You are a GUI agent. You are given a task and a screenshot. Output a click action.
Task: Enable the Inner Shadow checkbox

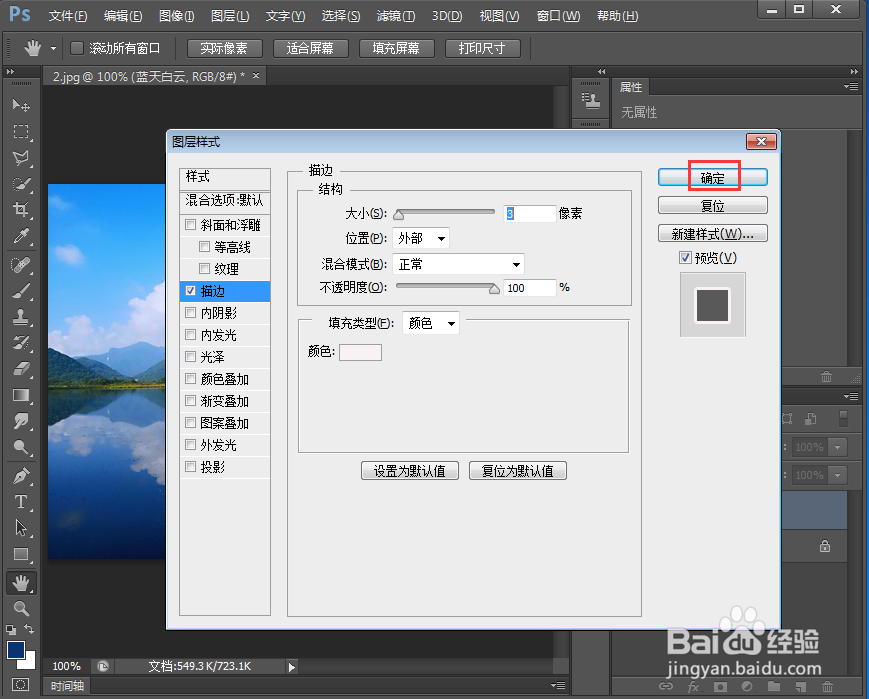click(191, 313)
